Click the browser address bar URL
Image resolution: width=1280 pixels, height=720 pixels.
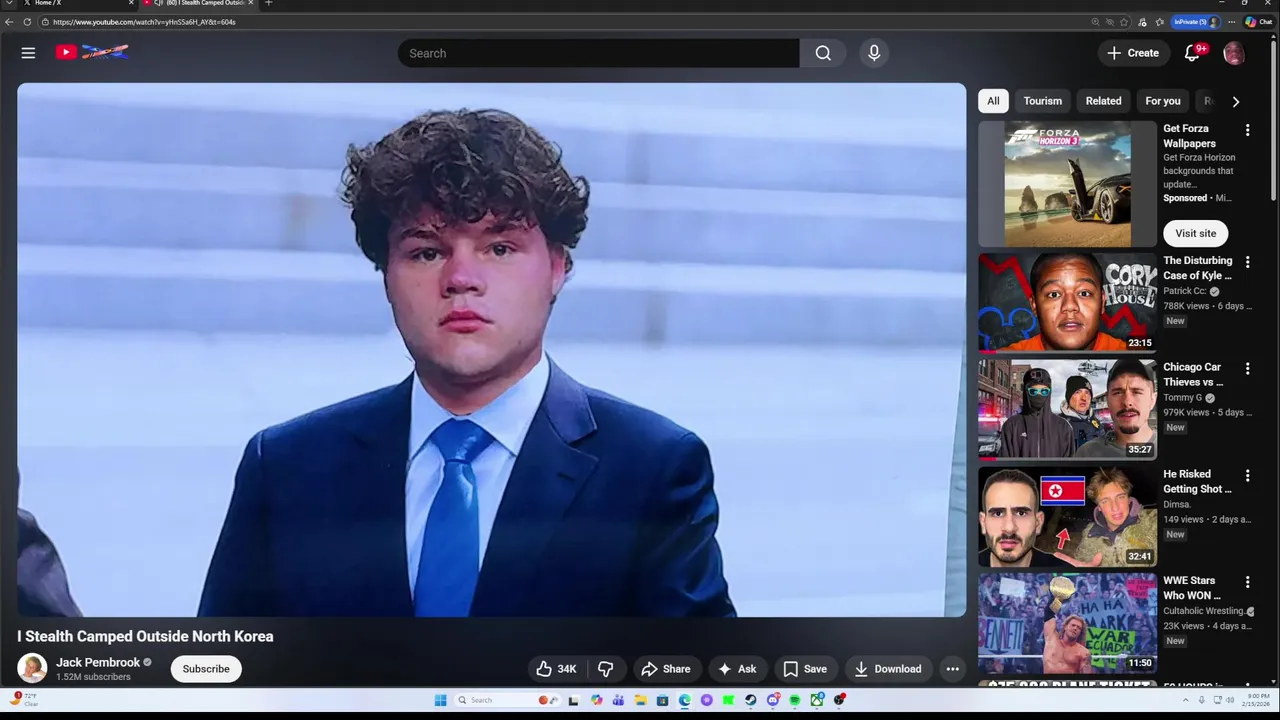click(145, 22)
